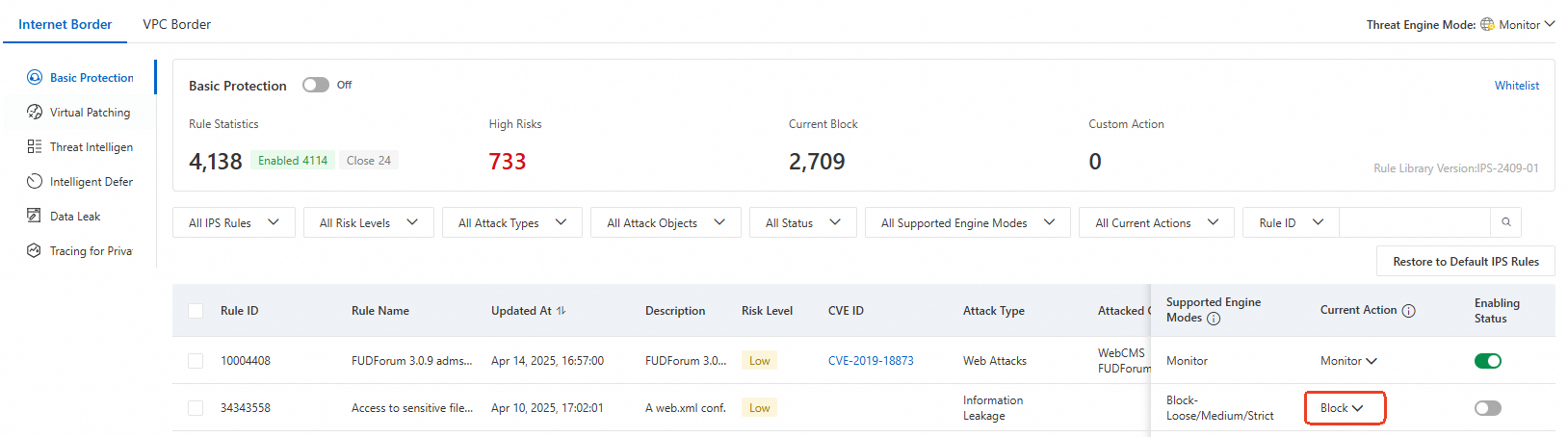
Task: Click the Web Attacks attack type cell
Action: pyautogui.click(x=995, y=361)
